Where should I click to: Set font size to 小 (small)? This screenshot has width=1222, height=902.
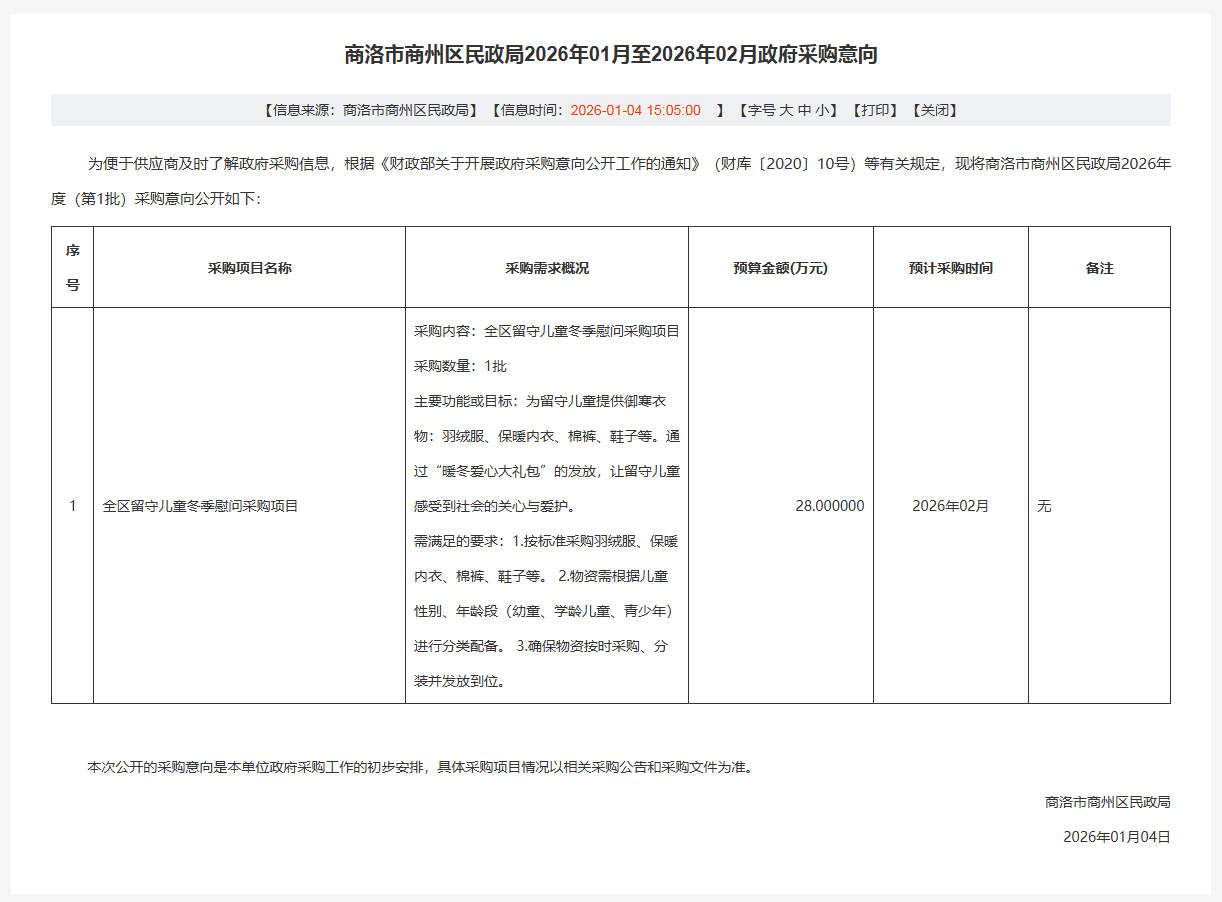822,110
